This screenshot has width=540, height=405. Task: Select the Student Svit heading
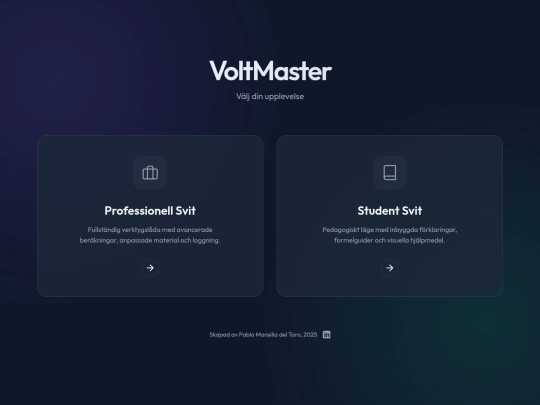[x=390, y=211]
